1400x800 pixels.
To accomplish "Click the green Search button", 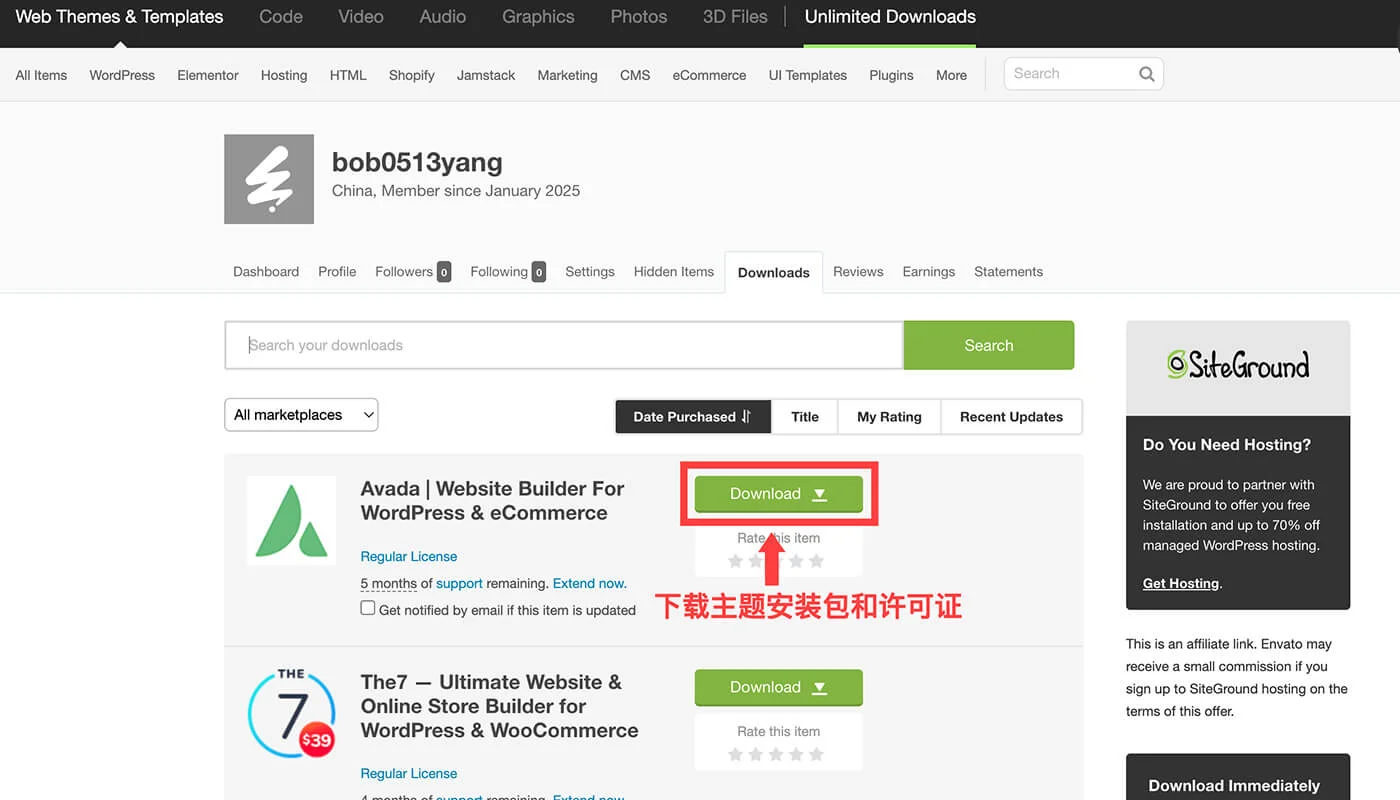I will click(x=988, y=346).
